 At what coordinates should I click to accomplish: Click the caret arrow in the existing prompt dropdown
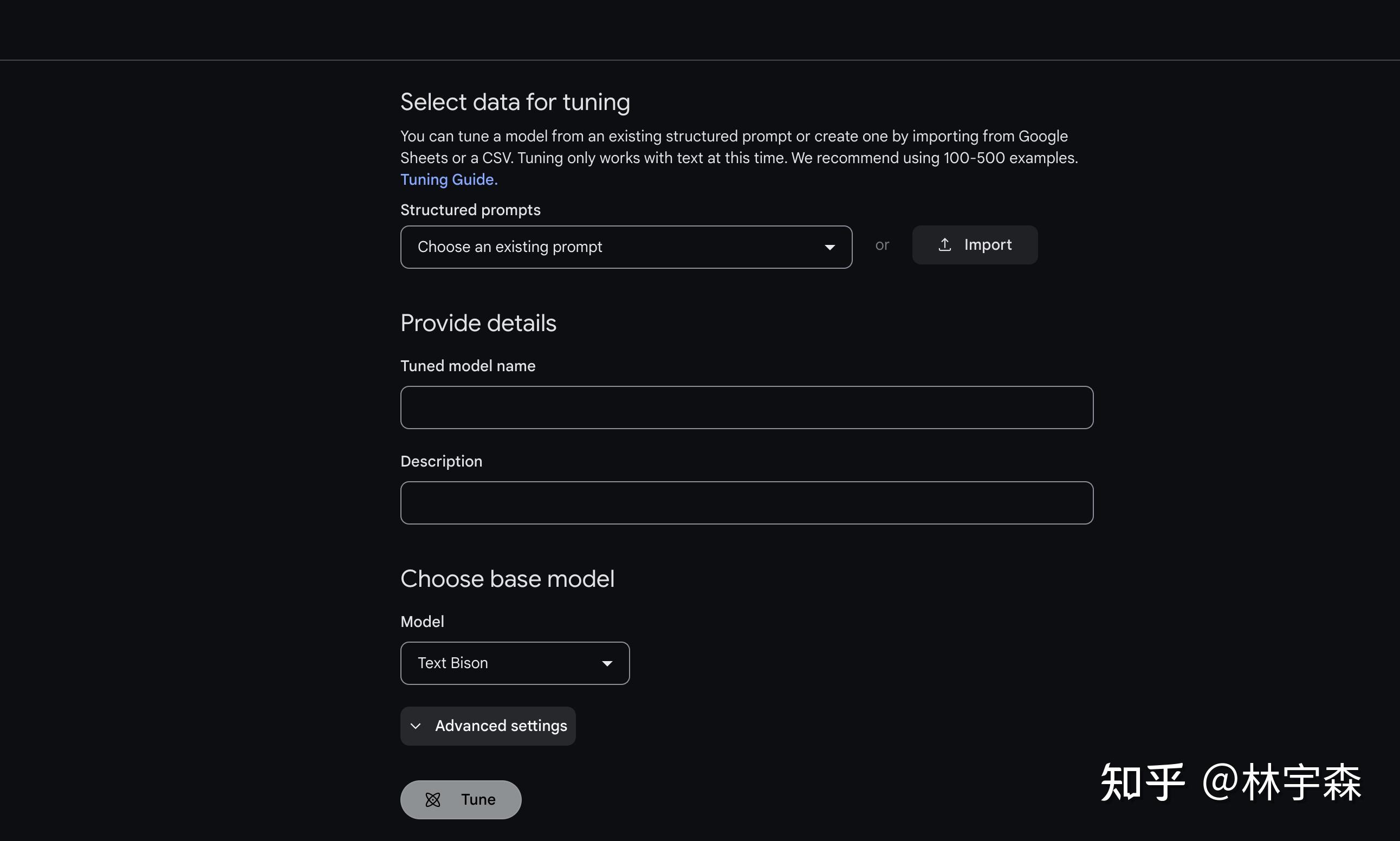tap(829, 247)
